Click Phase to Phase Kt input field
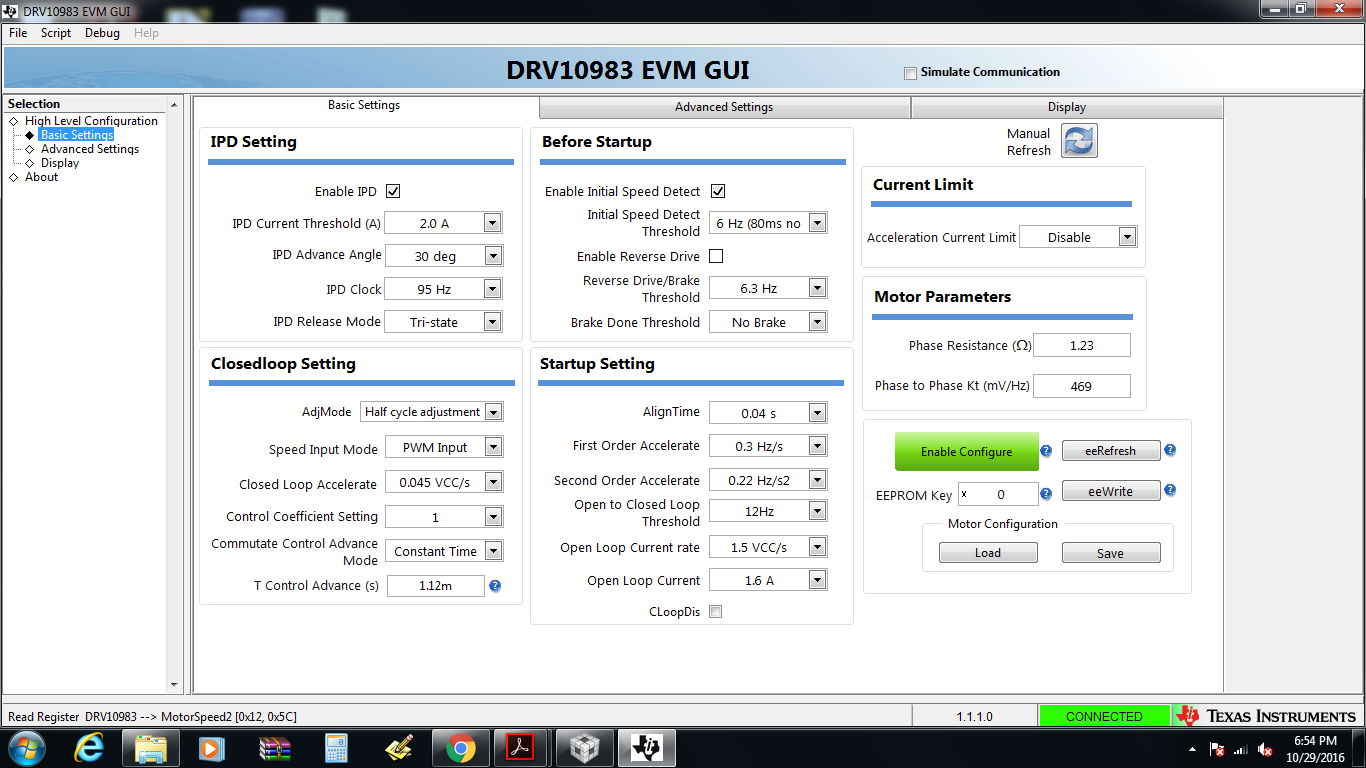Image resolution: width=1366 pixels, height=768 pixels. click(1082, 386)
